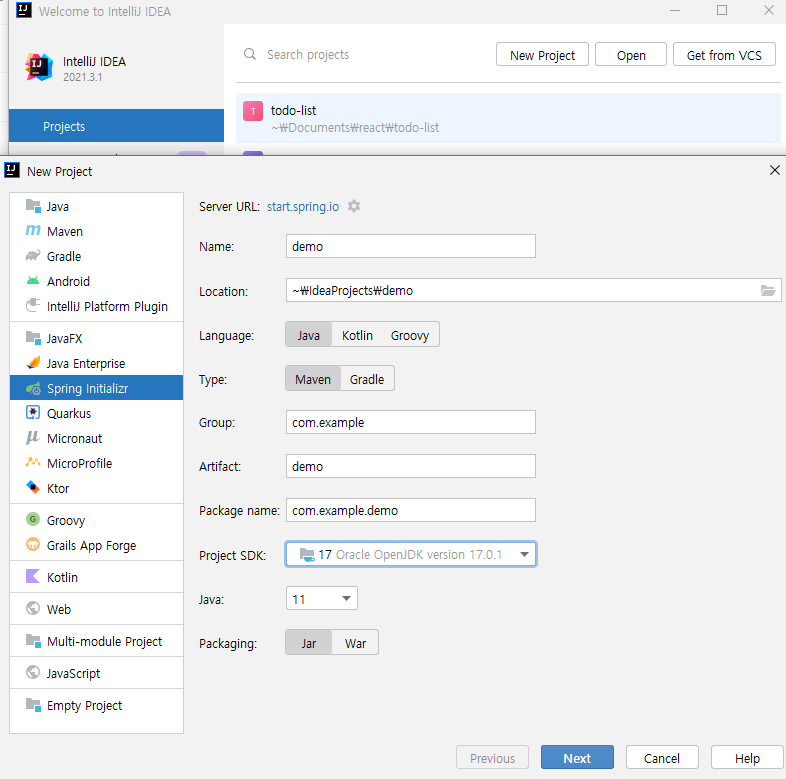Click New Project in Welcome window

(x=542, y=55)
